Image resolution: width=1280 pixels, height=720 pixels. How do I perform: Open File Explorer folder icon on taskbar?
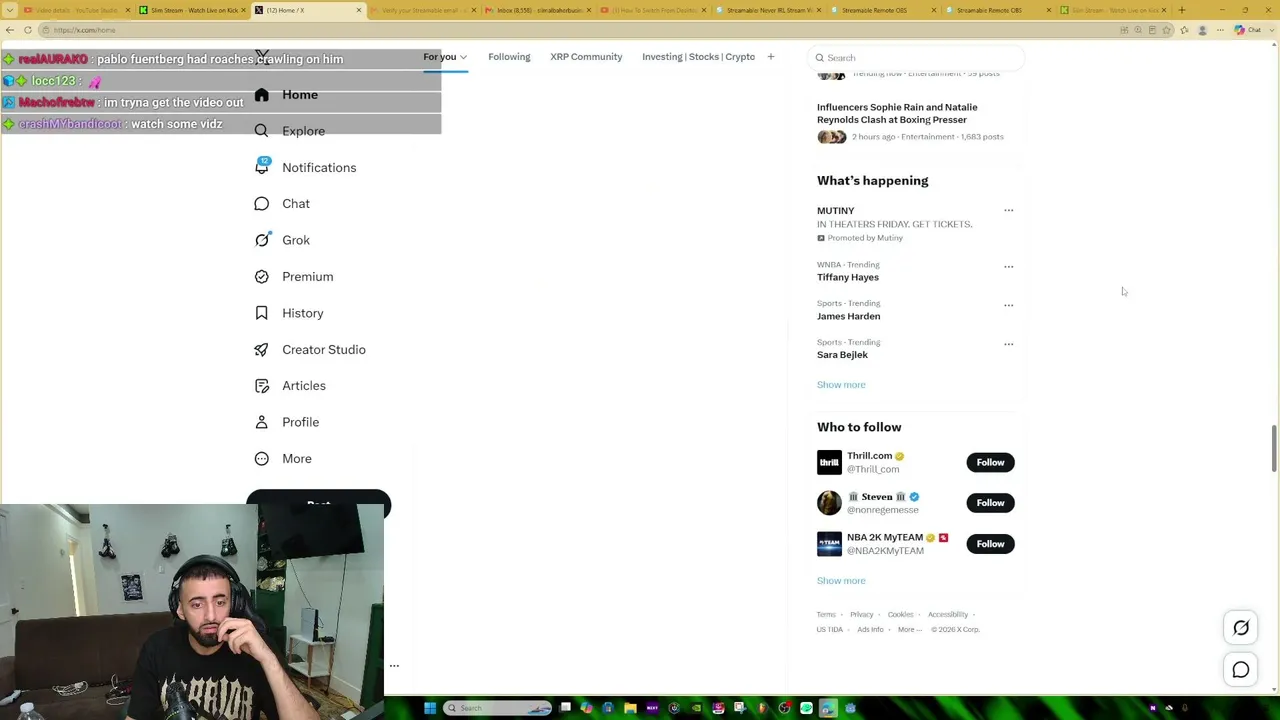[630, 708]
